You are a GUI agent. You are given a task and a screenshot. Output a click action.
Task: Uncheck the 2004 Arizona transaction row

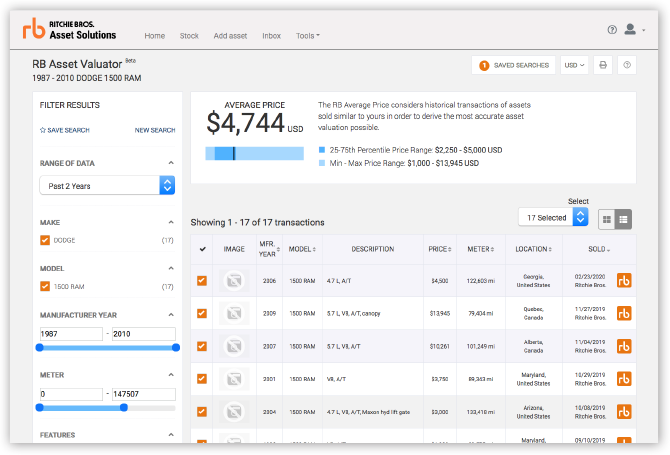coord(202,411)
